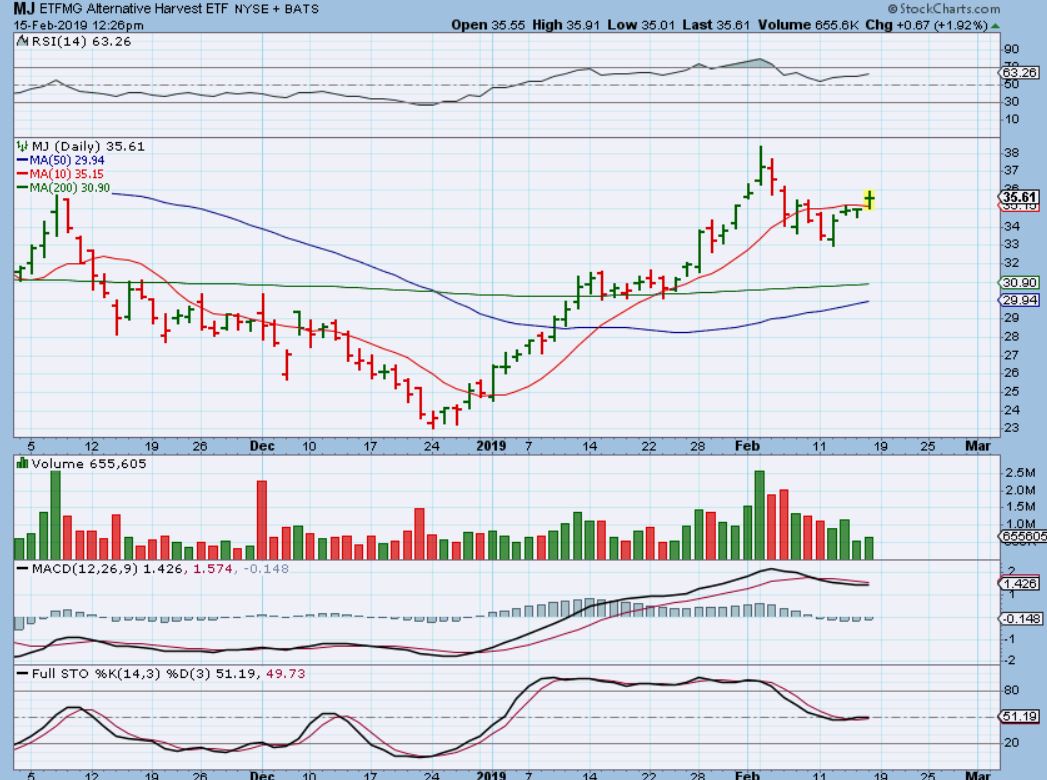Screen dimensions: 1047x780
Task: Click the 1.426 MACD axis tag
Action: (1020, 584)
